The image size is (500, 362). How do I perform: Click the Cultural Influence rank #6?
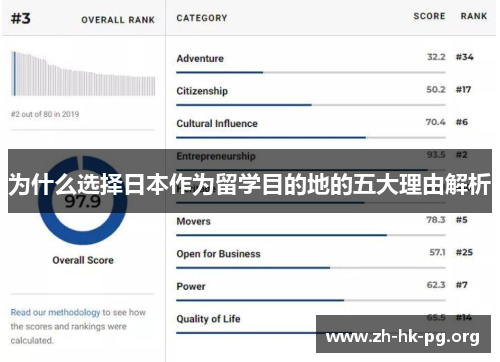point(462,122)
